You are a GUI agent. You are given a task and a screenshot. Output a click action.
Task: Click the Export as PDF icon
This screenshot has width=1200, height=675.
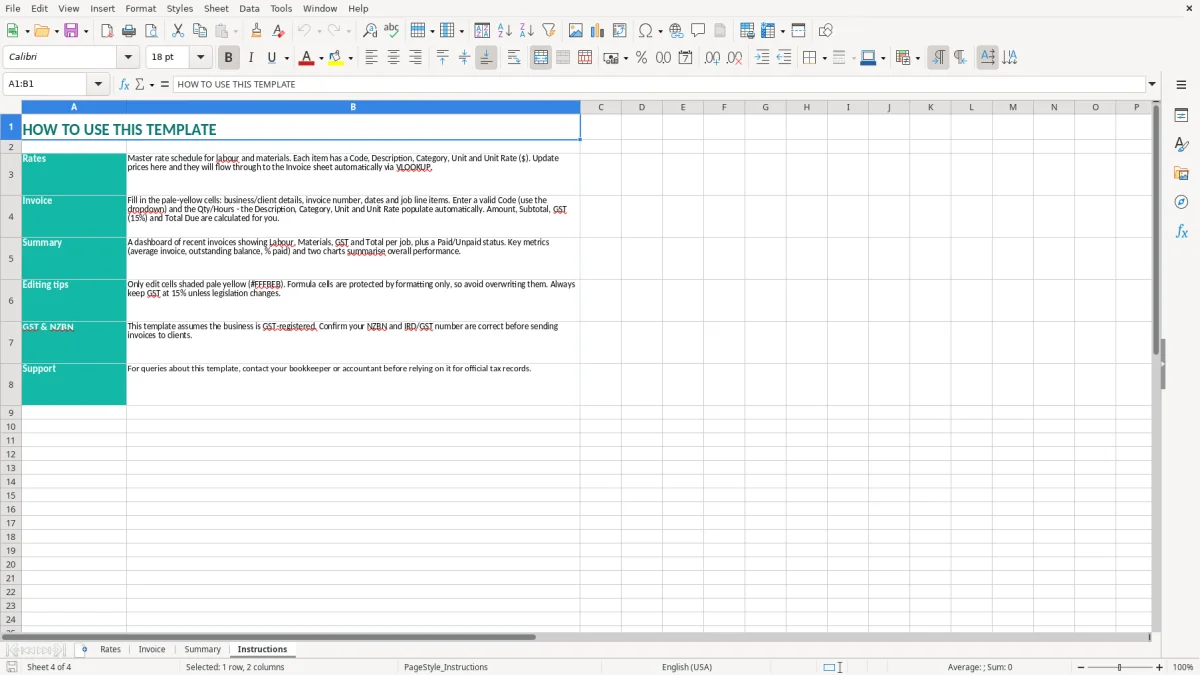click(107, 31)
